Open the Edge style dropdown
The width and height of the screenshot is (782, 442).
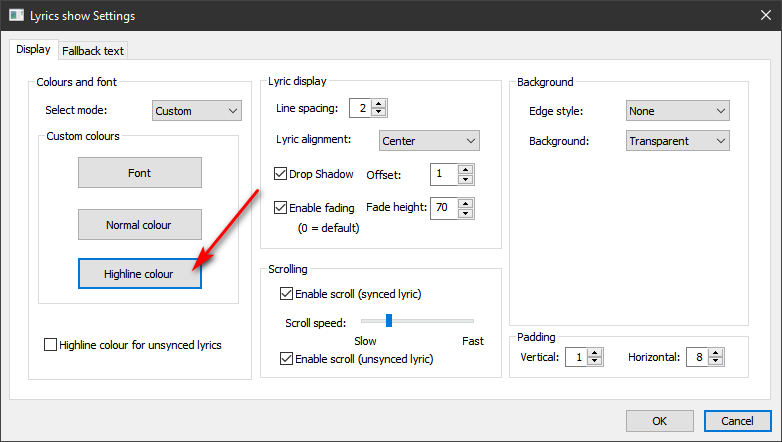tap(677, 111)
